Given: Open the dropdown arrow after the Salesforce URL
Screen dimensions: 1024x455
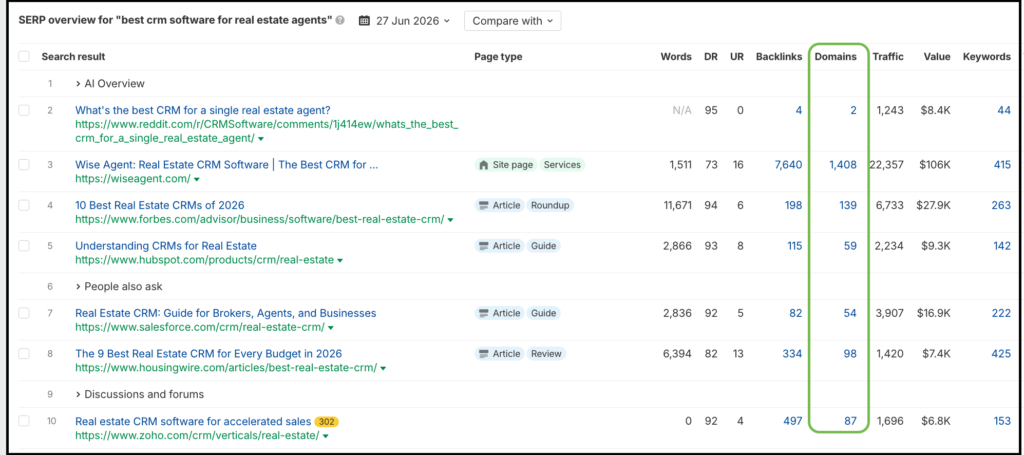Looking at the screenshot, I should coord(331,328).
